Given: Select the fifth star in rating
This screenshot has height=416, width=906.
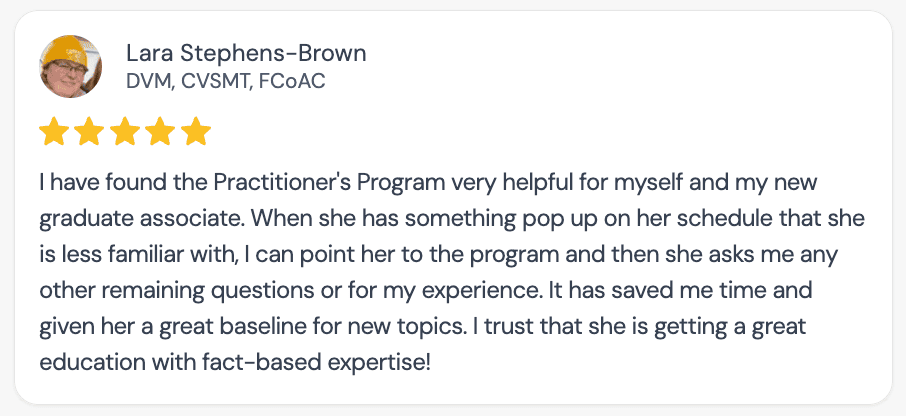Looking at the screenshot, I should point(197,131).
